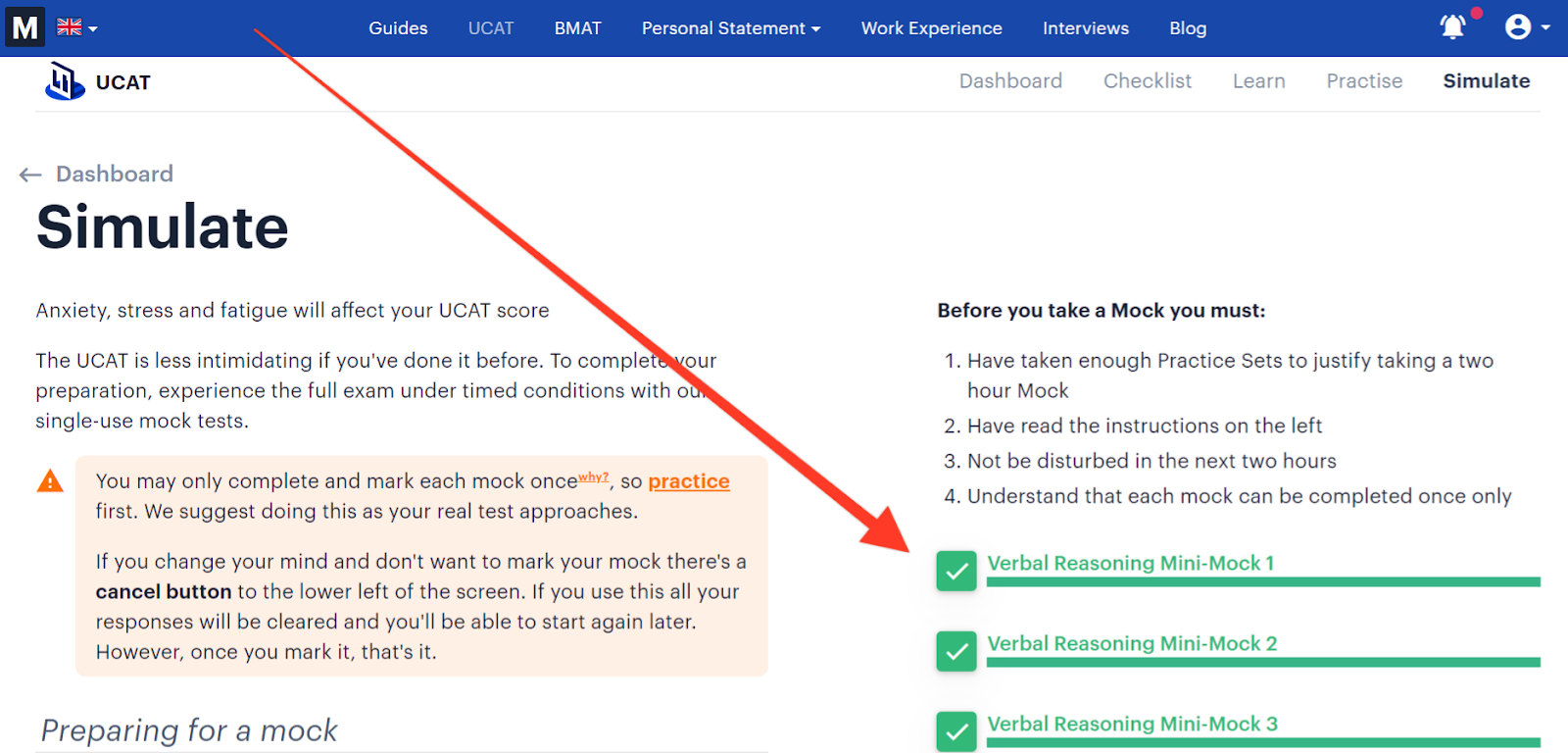Screen dimensions: 1568x753
Task: Switch to the Learn tab
Action: point(1259,81)
